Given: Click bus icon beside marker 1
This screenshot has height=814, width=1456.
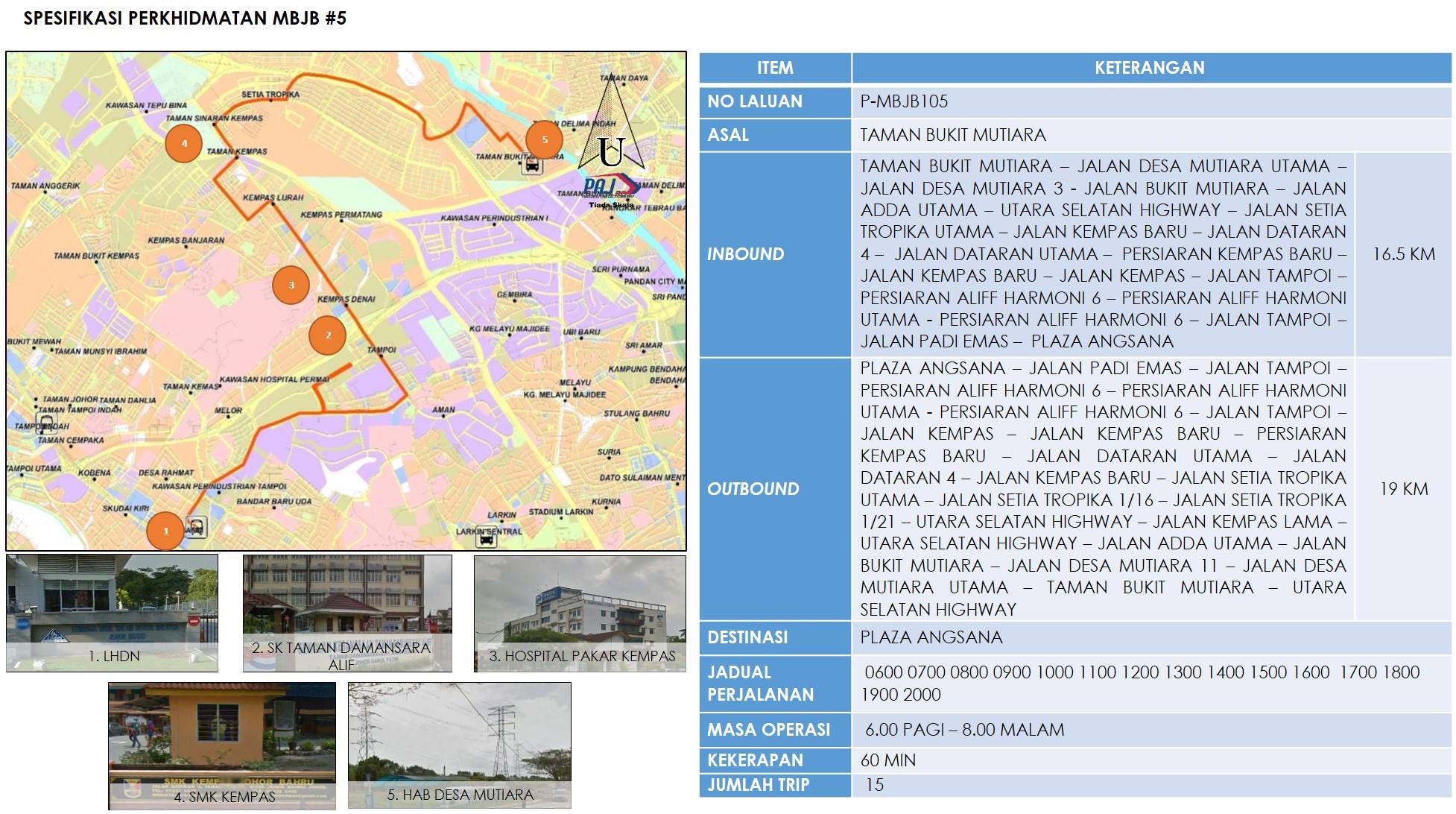Looking at the screenshot, I should (x=196, y=527).
